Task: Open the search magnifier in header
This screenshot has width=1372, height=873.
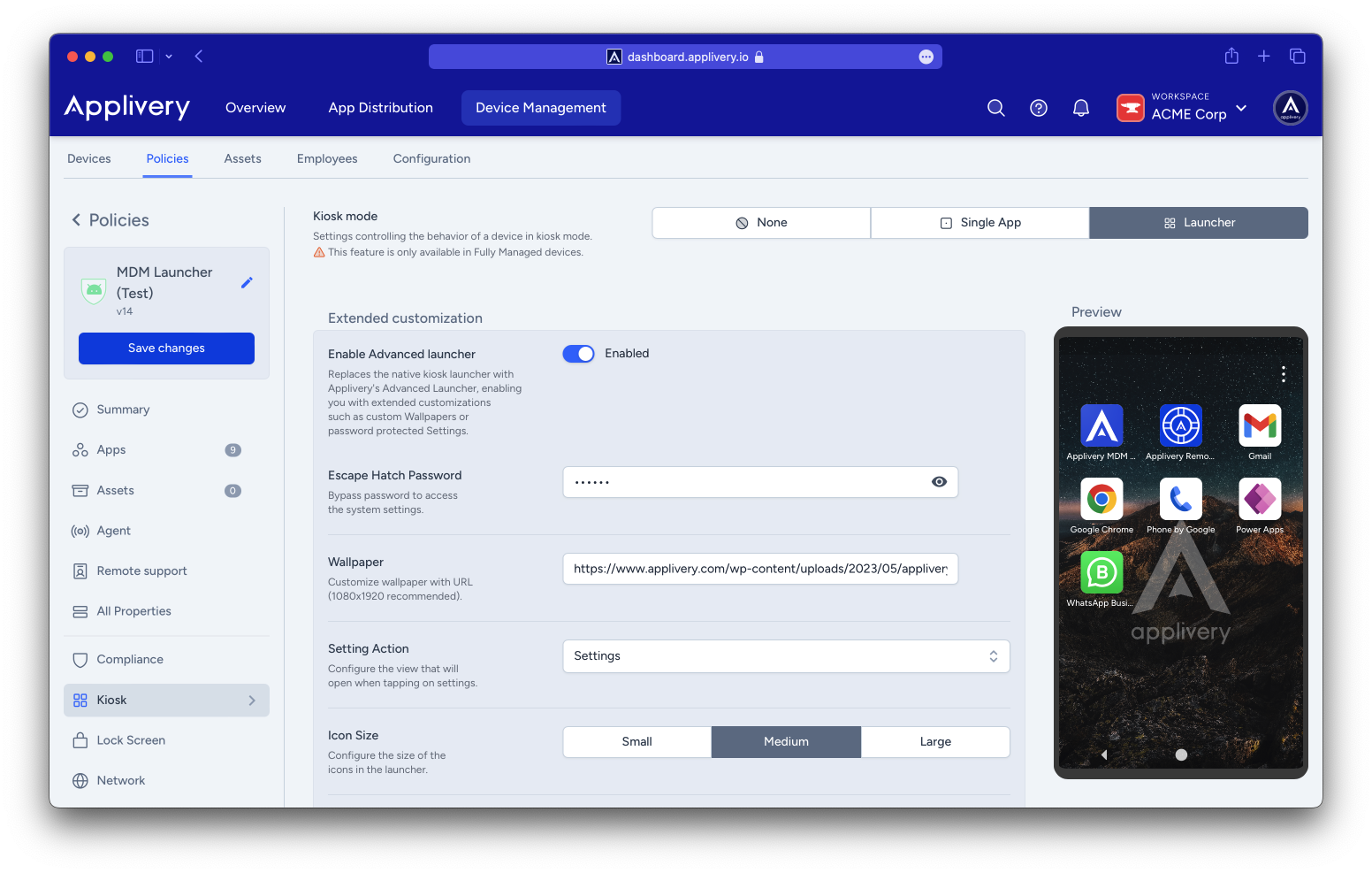Action: tap(995, 108)
